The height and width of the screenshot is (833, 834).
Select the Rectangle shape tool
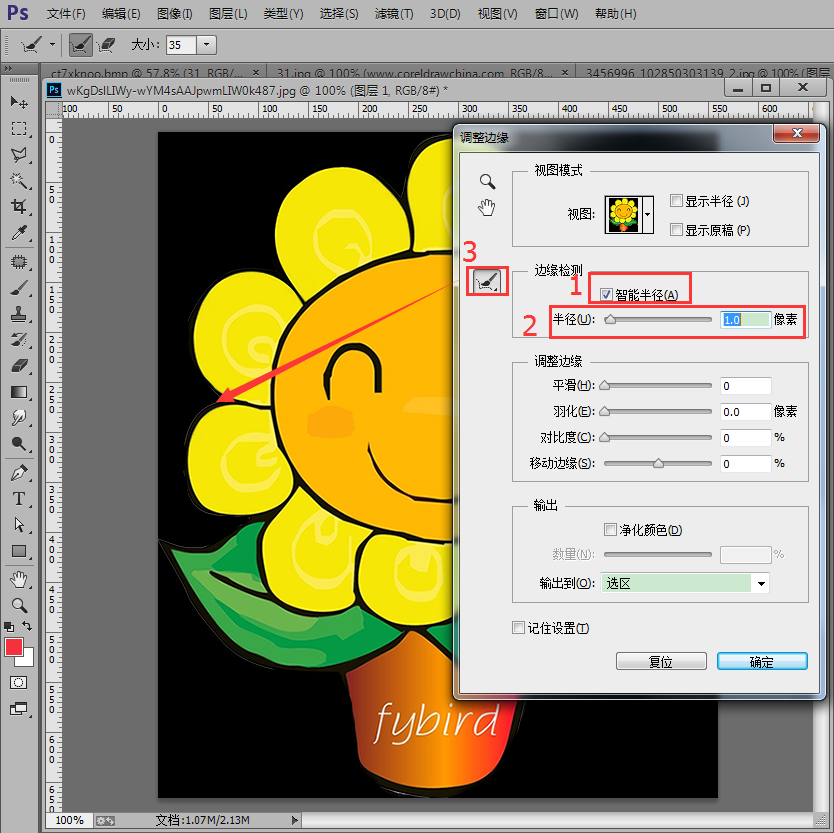coord(19,551)
